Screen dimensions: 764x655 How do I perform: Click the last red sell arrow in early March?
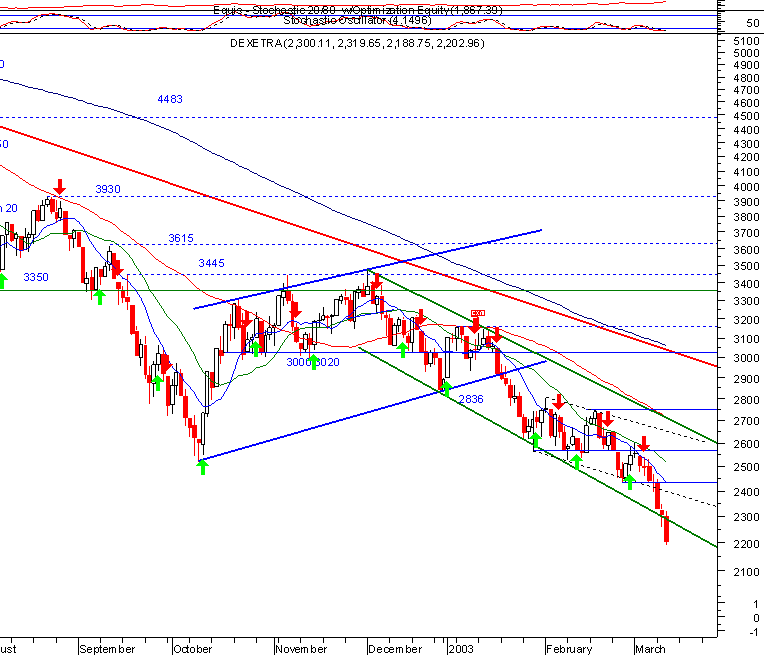click(644, 443)
